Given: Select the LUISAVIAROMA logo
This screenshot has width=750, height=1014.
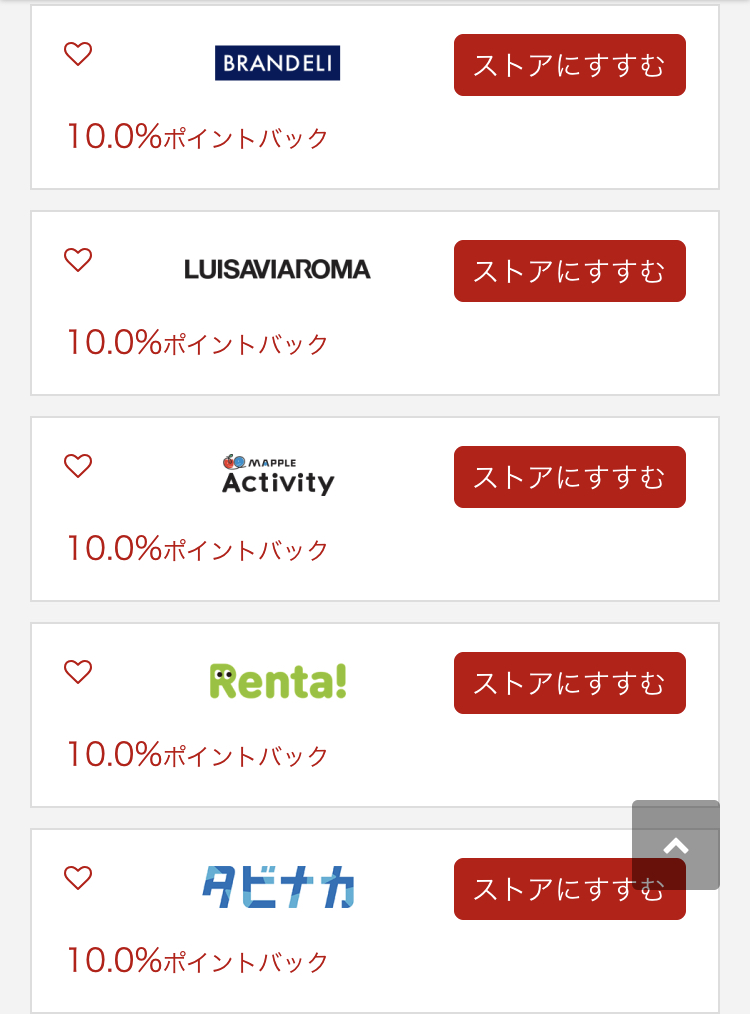Looking at the screenshot, I should coord(277,270).
